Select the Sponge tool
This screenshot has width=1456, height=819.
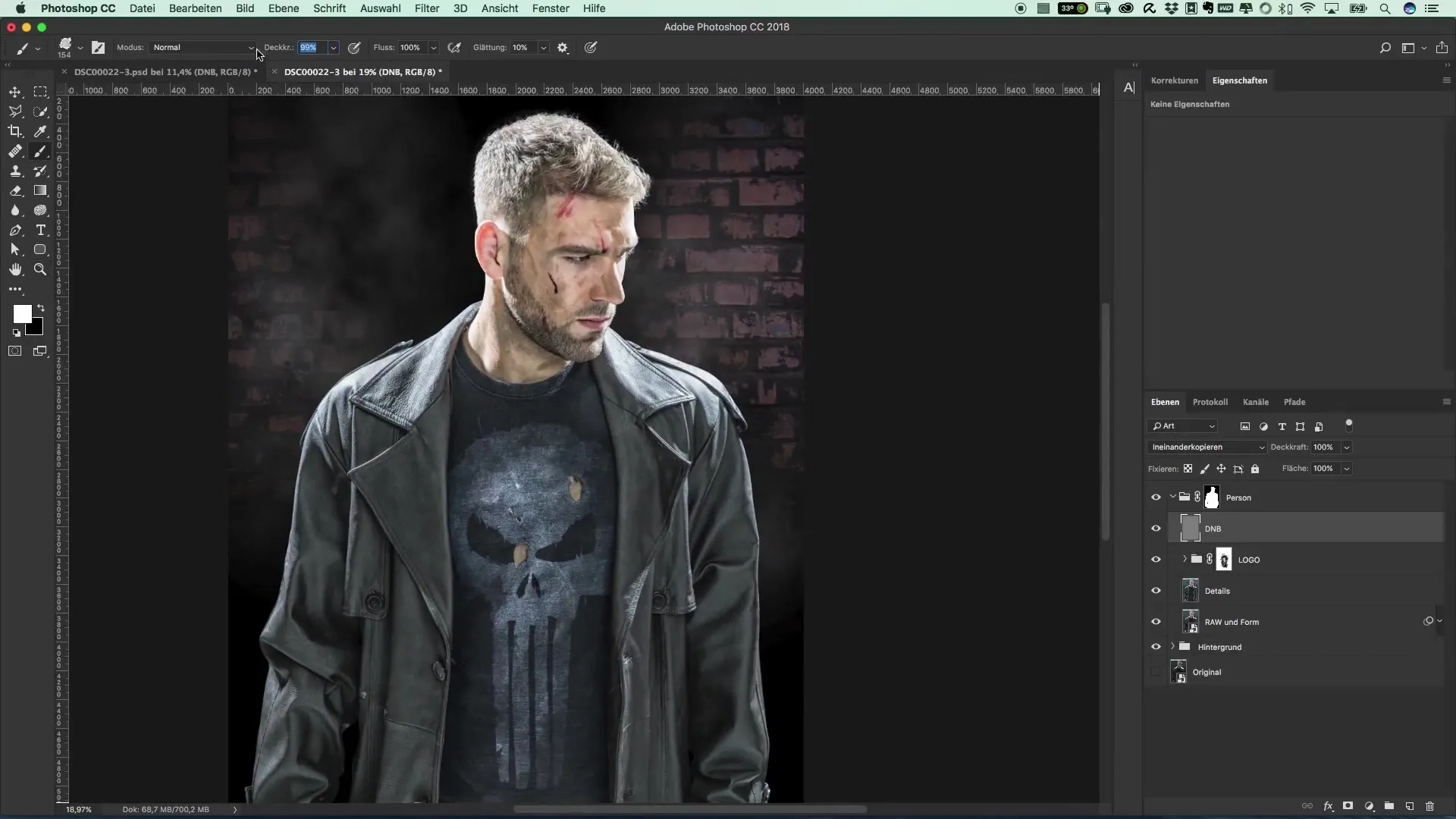pyautogui.click(x=41, y=210)
